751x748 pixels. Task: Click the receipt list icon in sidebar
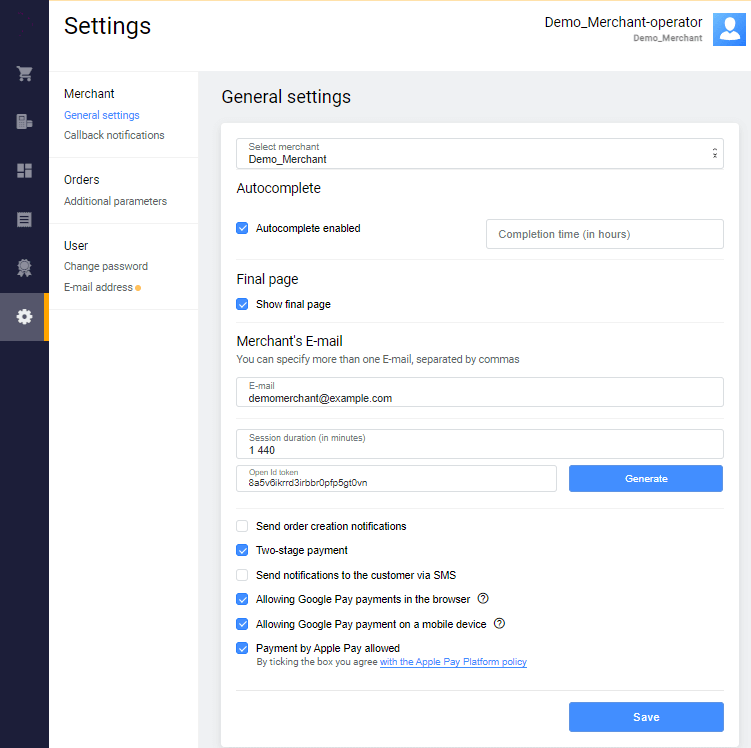point(24,219)
